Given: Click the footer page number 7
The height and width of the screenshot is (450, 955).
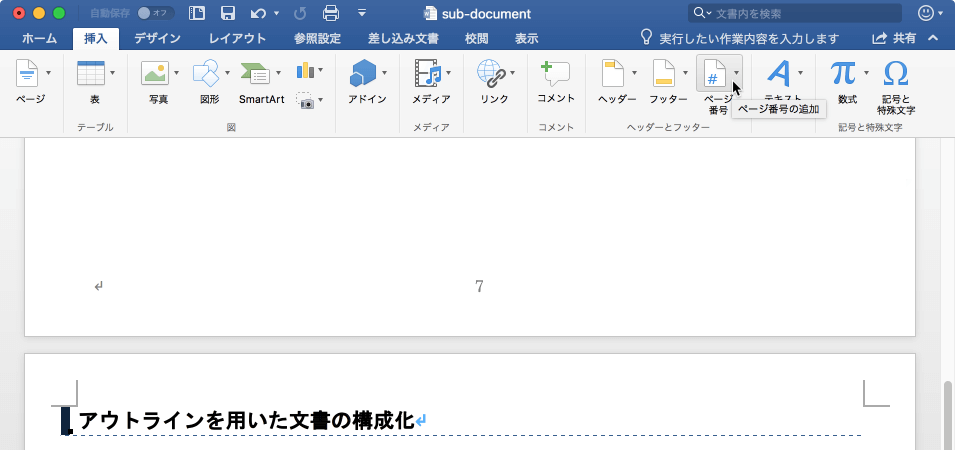Looking at the screenshot, I should pos(479,286).
